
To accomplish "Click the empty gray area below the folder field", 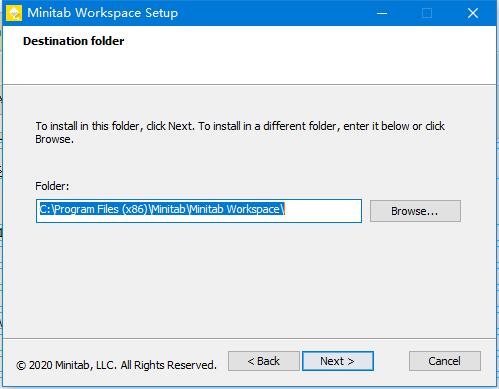I will pos(249,280).
